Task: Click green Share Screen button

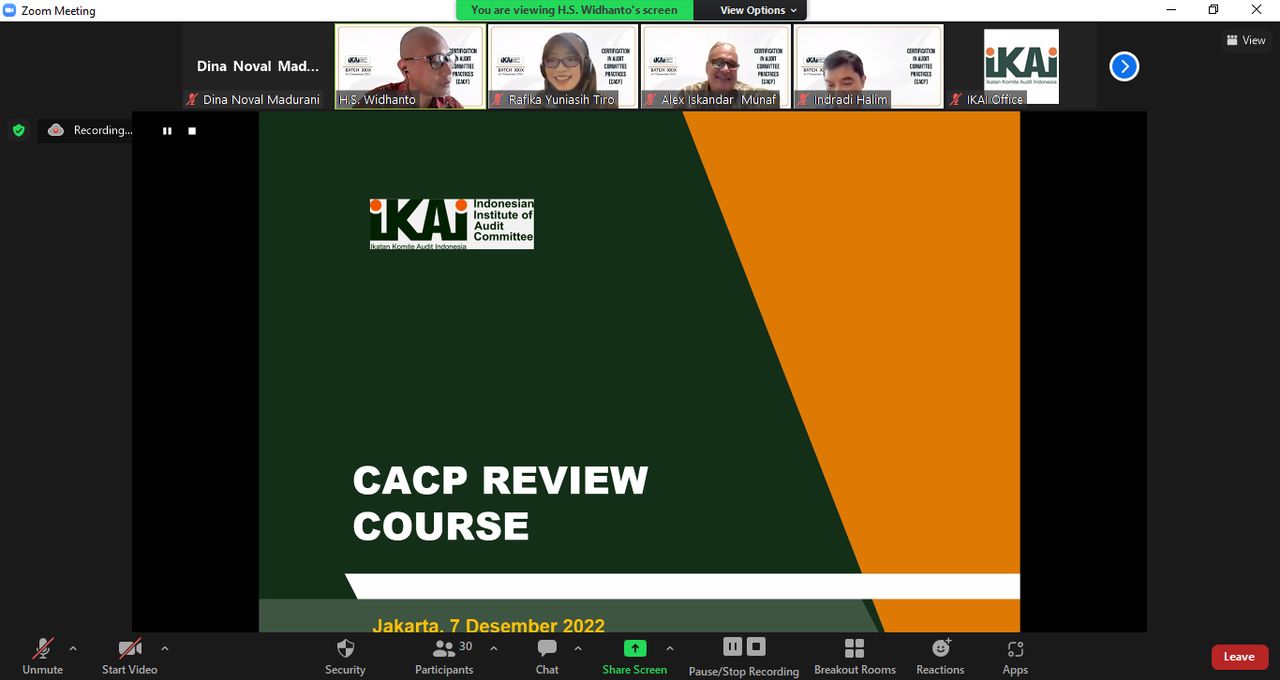Action: (x=634, y=656)
